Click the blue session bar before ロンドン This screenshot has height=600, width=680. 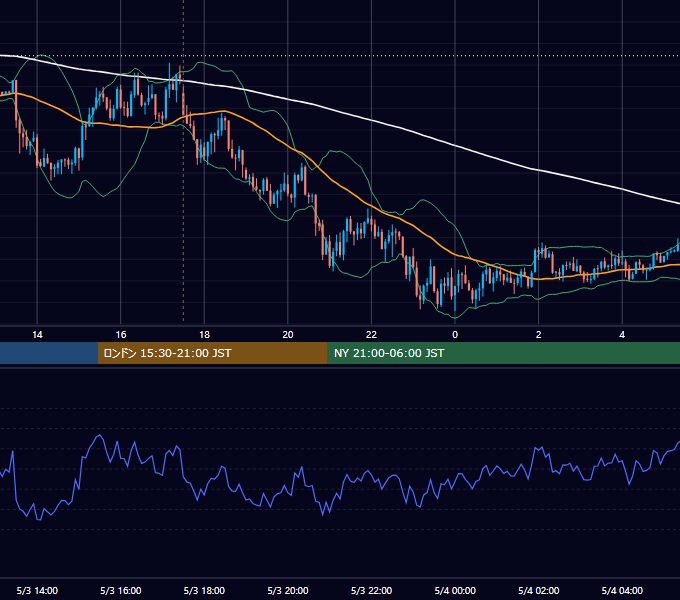click(49, 353)
